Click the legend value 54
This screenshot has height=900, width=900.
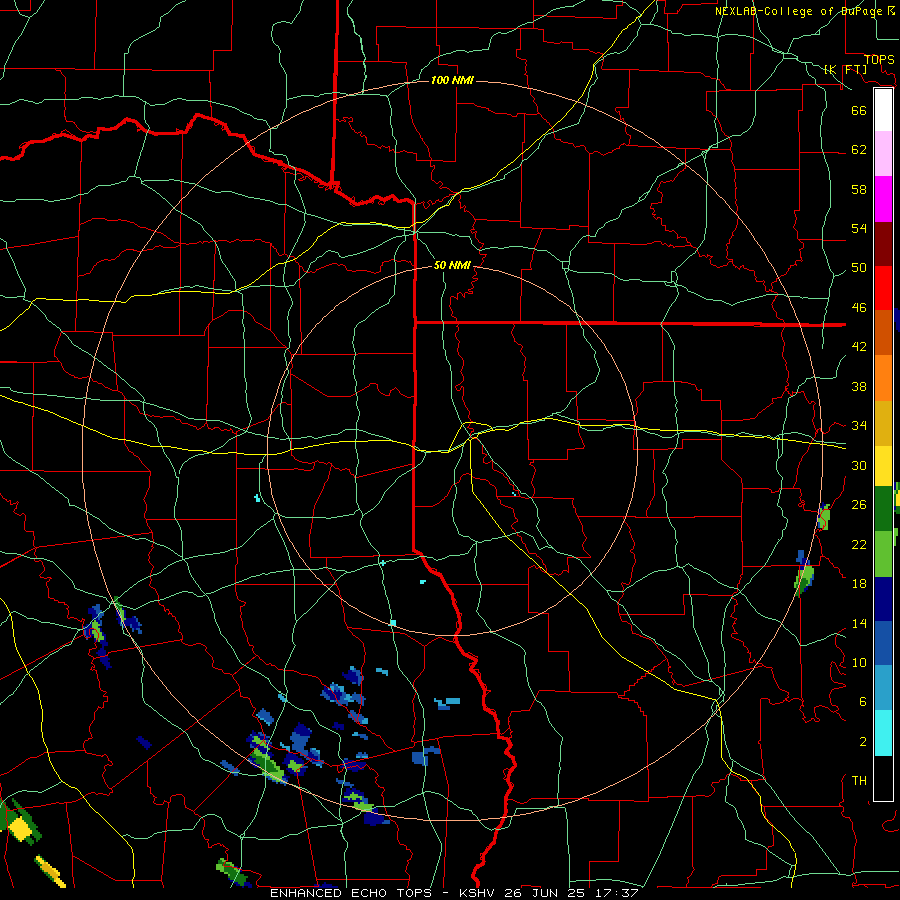coord(859,228)
